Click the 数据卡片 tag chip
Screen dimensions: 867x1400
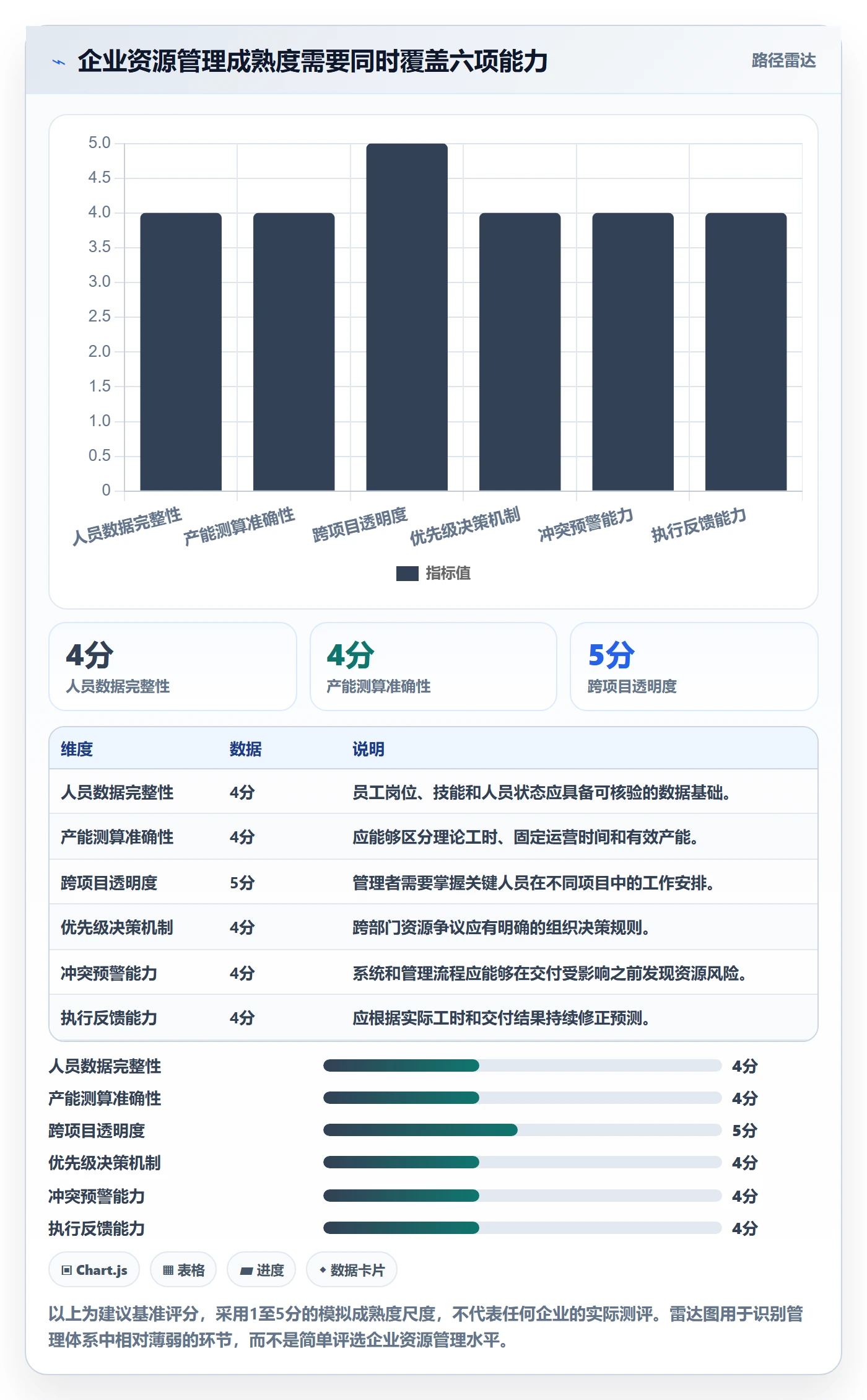352,1270
